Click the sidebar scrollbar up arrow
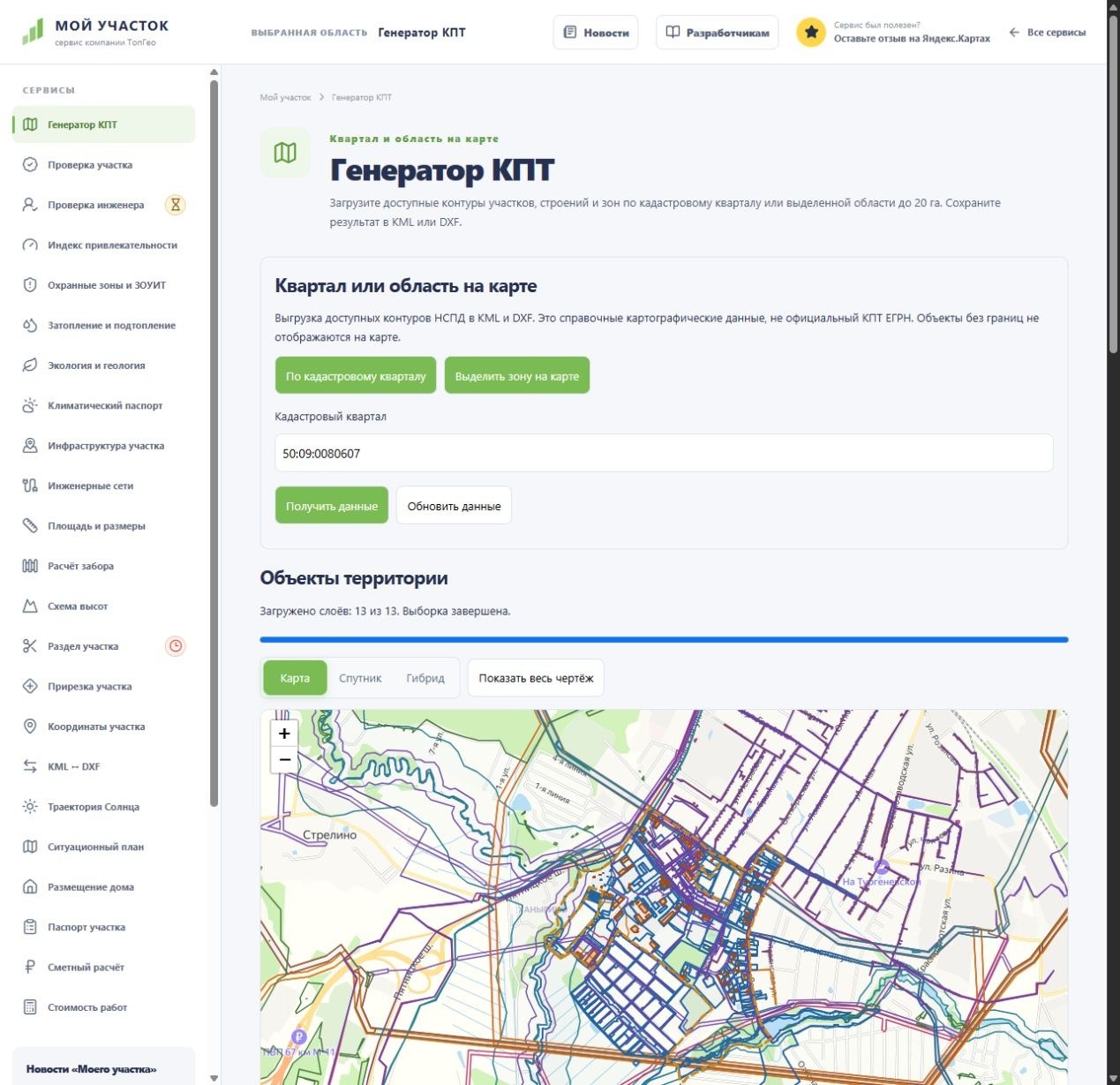Screen dimensions: 1120x1085 click(x=214, y=72)
